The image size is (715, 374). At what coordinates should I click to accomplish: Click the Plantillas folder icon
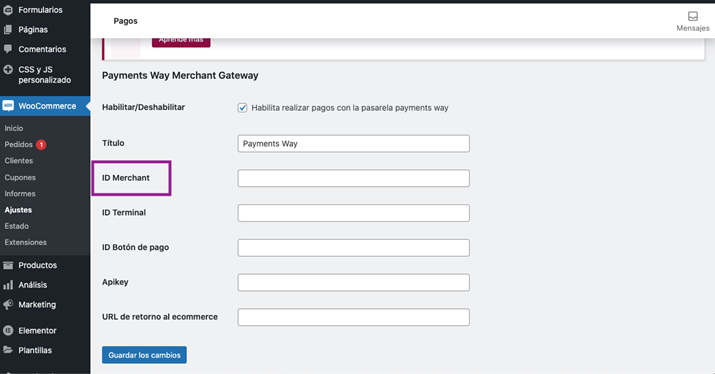pos(8,350)
